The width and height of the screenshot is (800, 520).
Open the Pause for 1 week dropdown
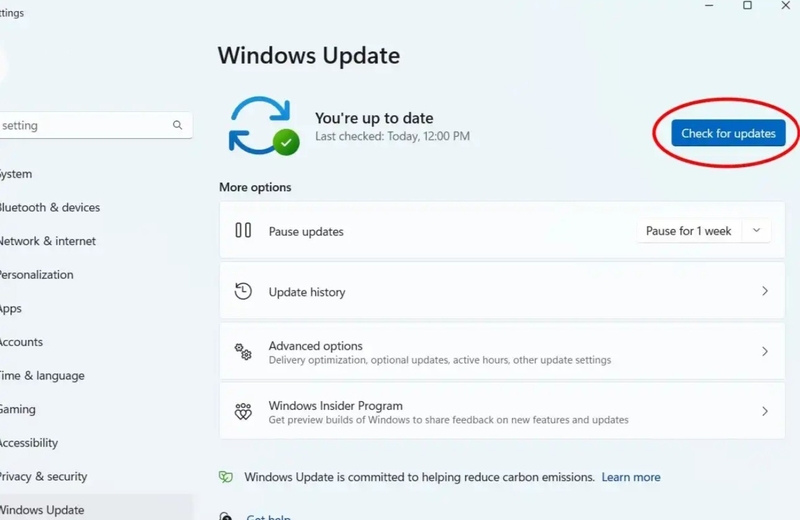pyautogui.click(x=704, y=231)
